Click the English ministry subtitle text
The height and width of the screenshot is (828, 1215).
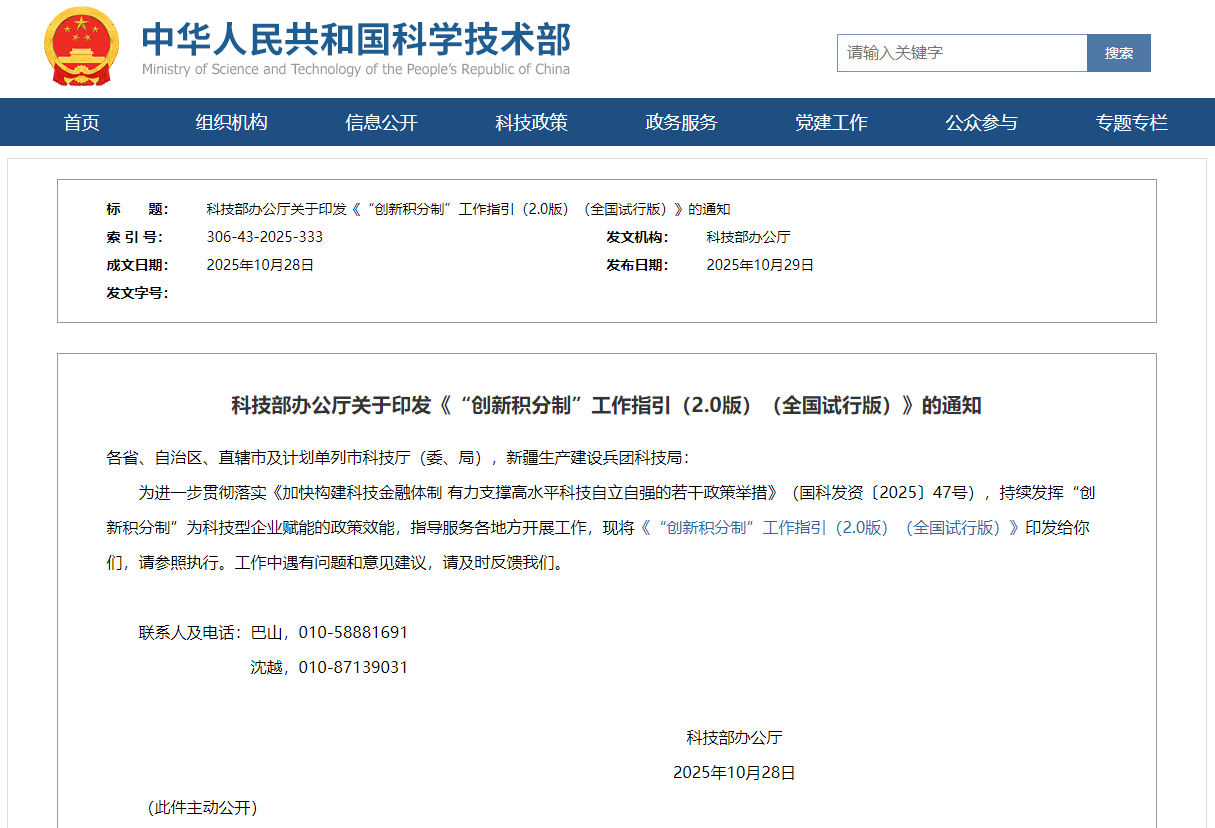coord(357,69)
